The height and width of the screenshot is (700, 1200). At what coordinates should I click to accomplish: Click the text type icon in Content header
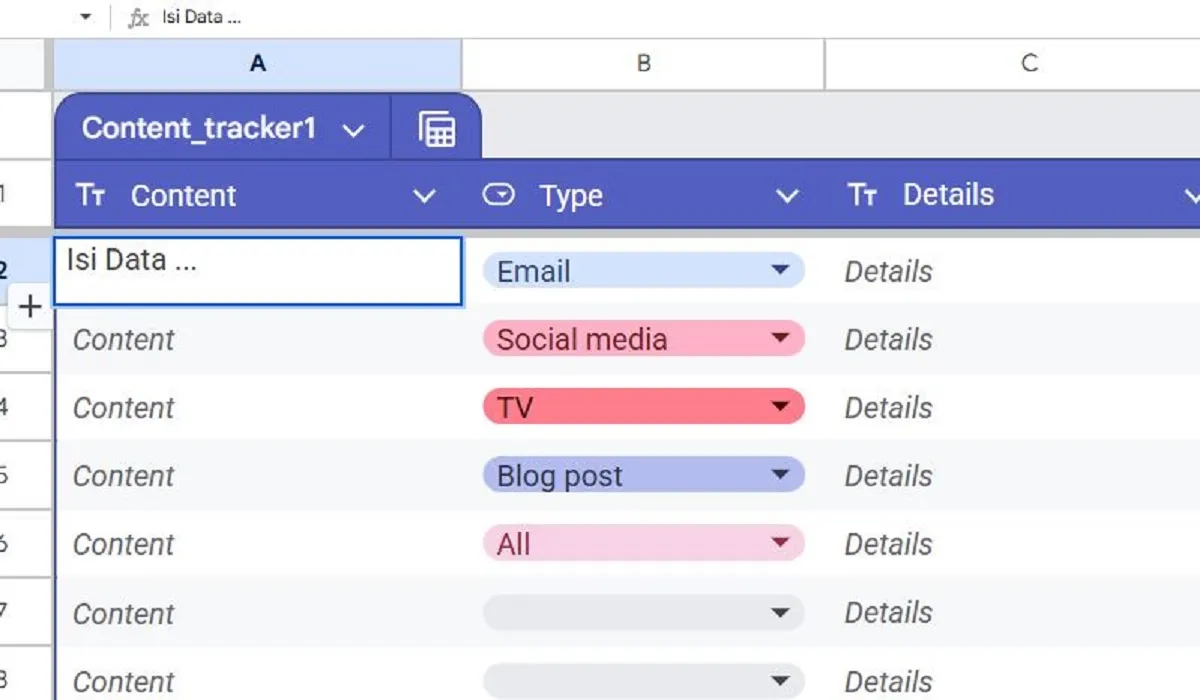[91, 195]
